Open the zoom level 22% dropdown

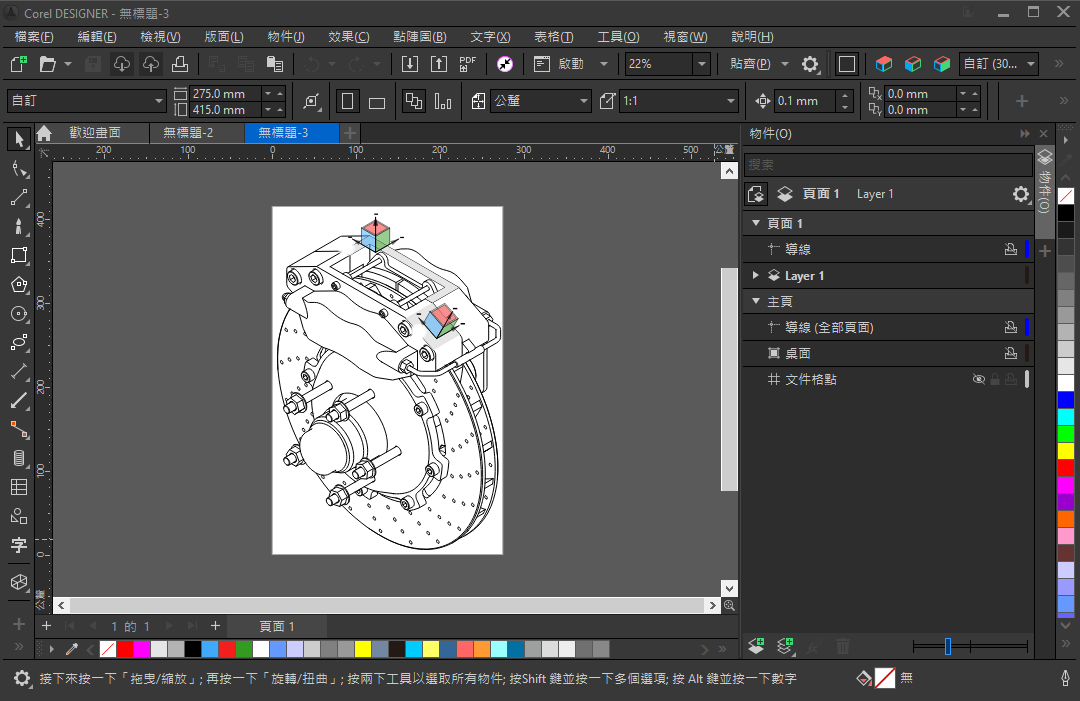click(701, 64)
